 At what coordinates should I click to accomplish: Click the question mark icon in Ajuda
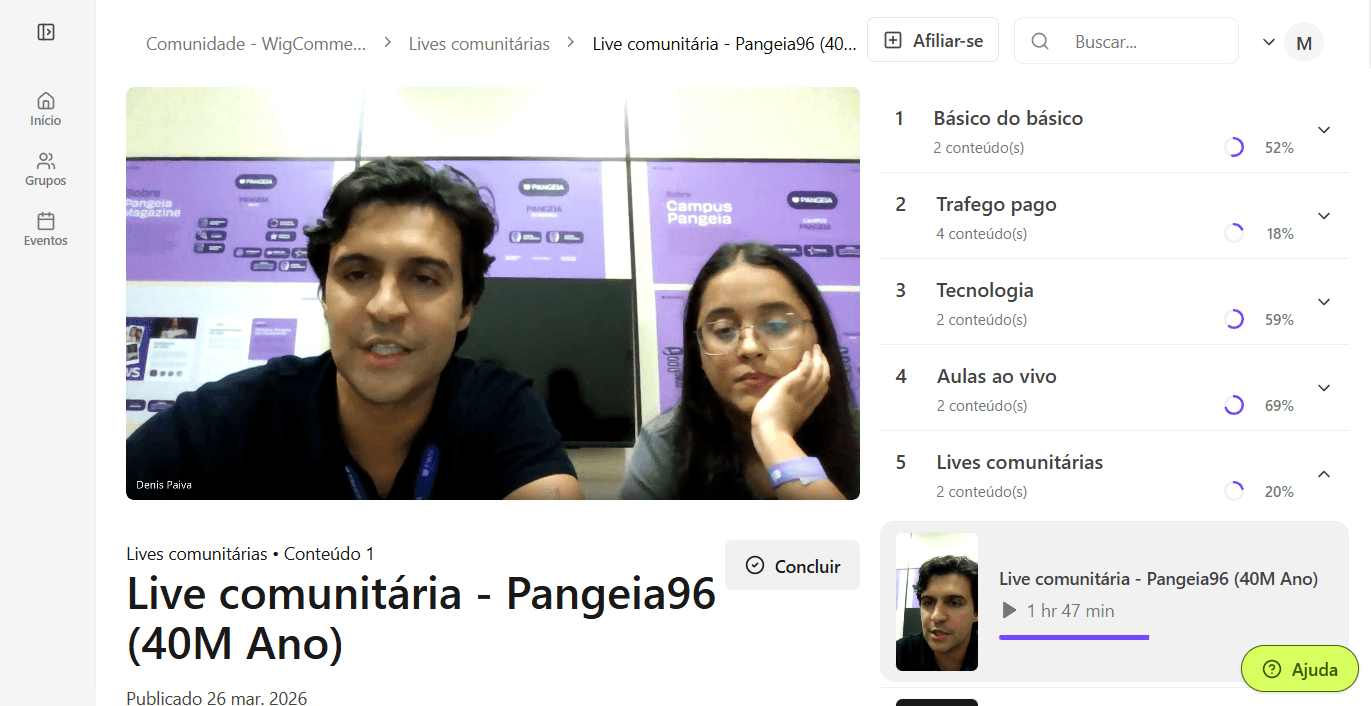[1272, 670]
